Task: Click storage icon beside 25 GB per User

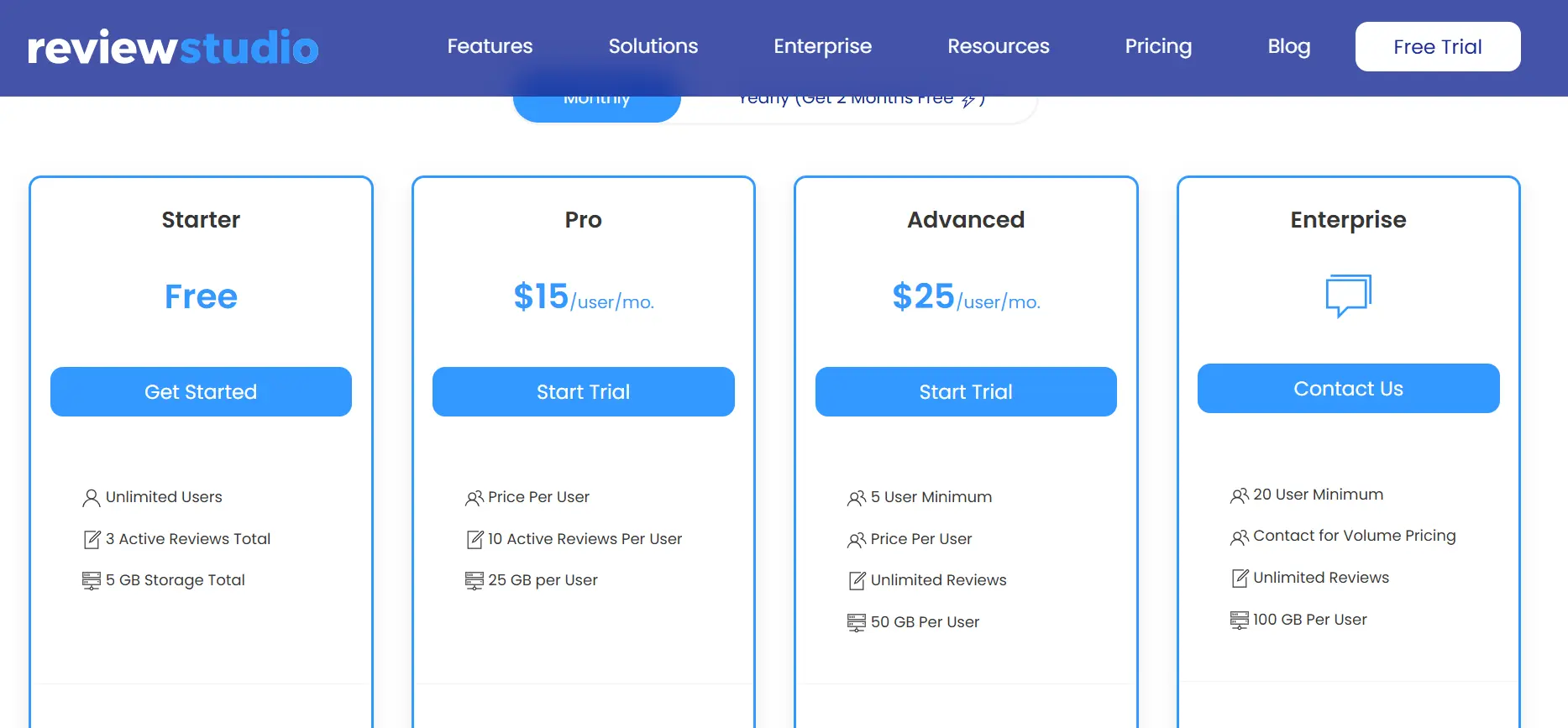Action: (473, 580)
